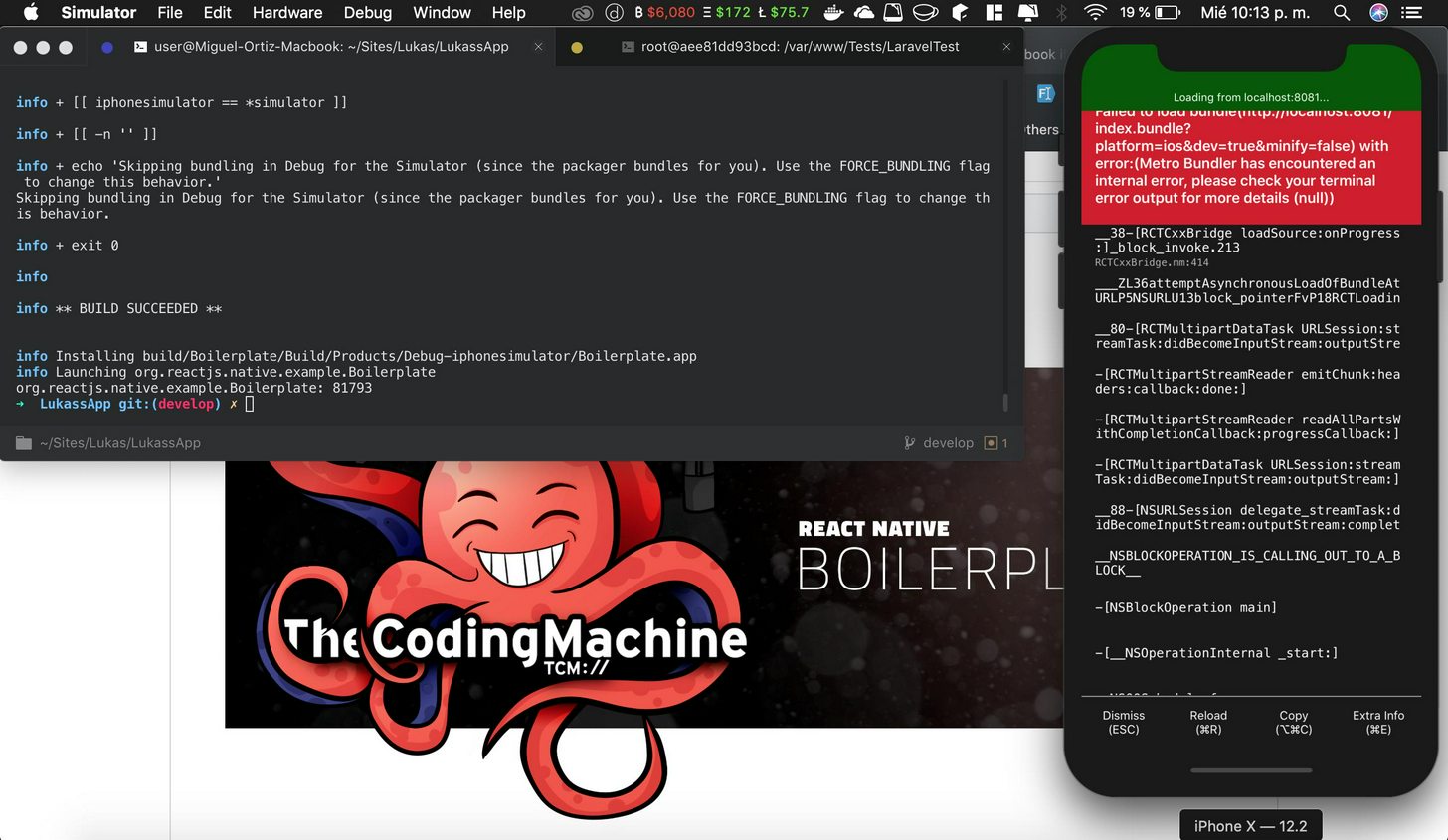
Task: Click the window tiling grid menu bar icon
Action: click(x=994, y=13)
